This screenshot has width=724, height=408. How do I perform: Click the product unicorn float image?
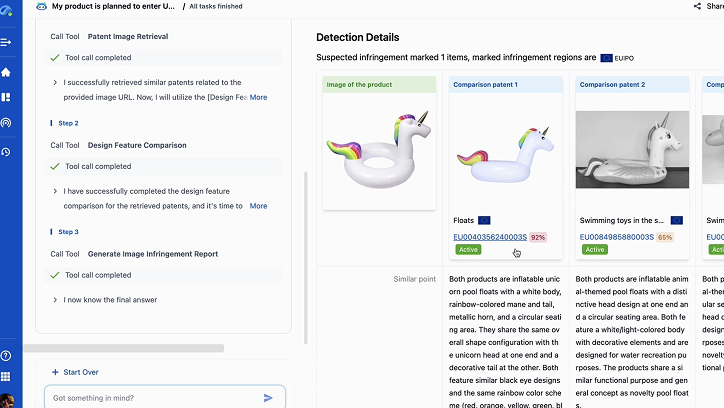point(379,150)
